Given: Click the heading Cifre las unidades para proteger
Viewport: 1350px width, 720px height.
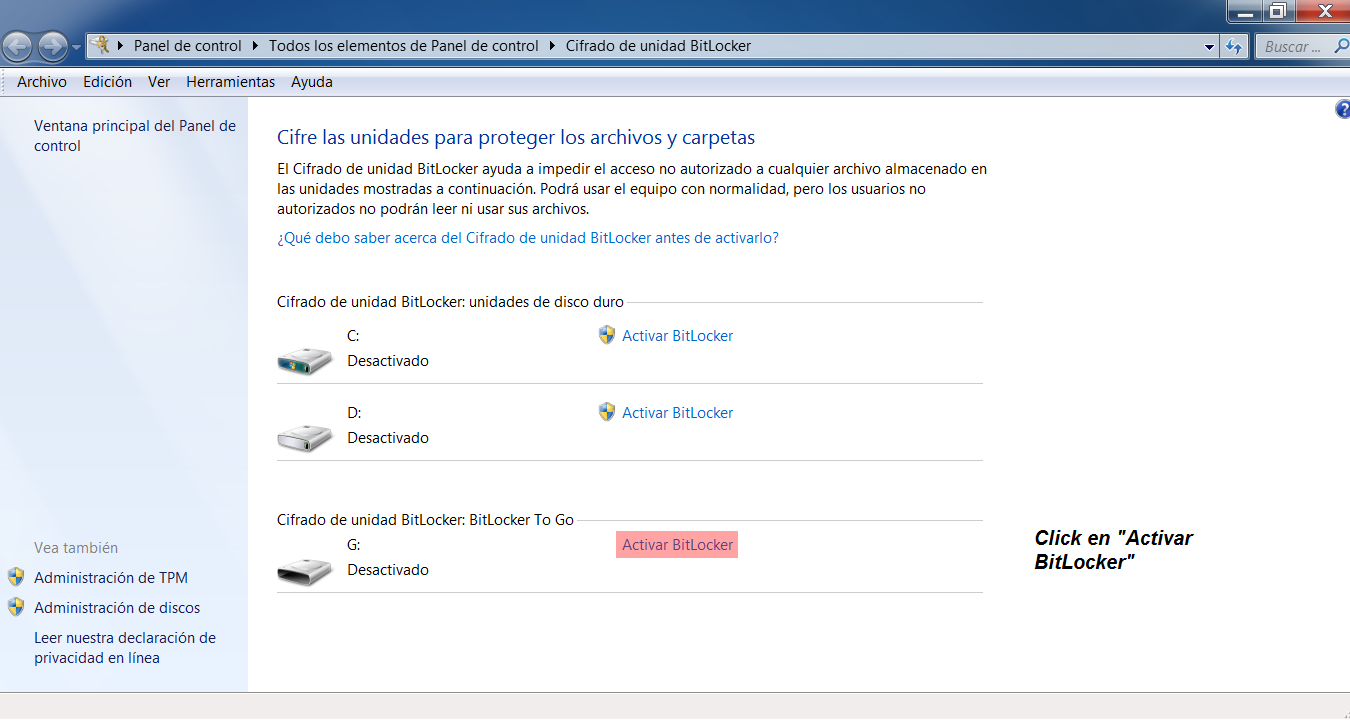Looking at the screenshot, I should point(516,138).
